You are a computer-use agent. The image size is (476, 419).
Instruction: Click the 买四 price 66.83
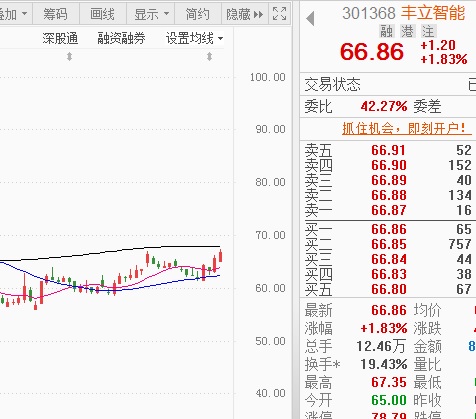[389, 274]
